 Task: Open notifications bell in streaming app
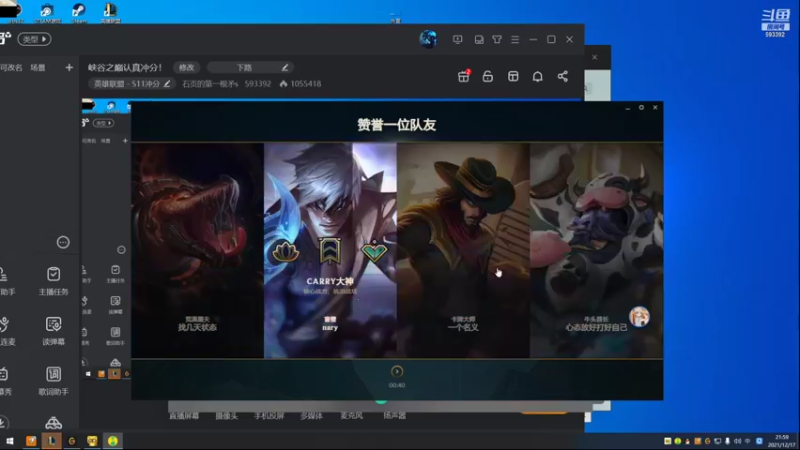click(538, 77)
